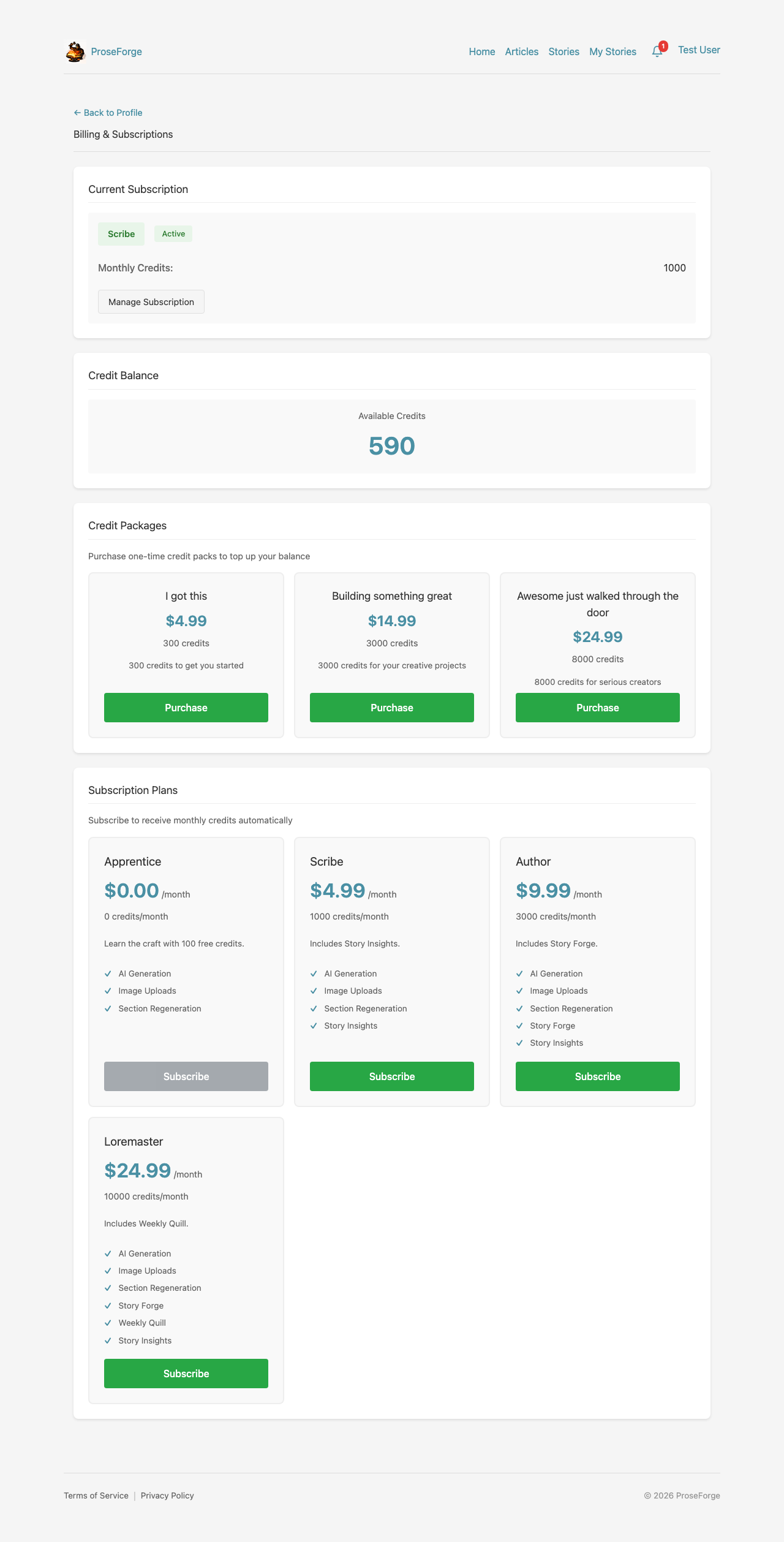Open the Test User account menu
This screenshot has width=784, height=1542.
(x=699, y=50)
